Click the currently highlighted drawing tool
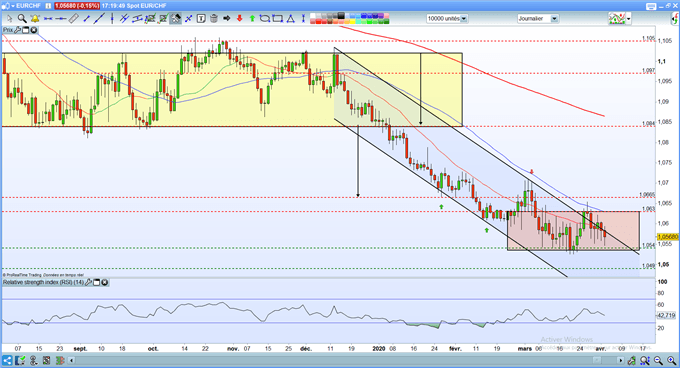680x368 pixels. (176, 18)
